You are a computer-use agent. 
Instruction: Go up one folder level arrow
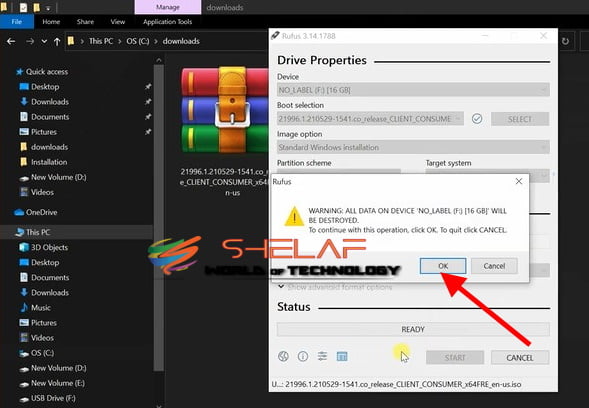(57, 41)
